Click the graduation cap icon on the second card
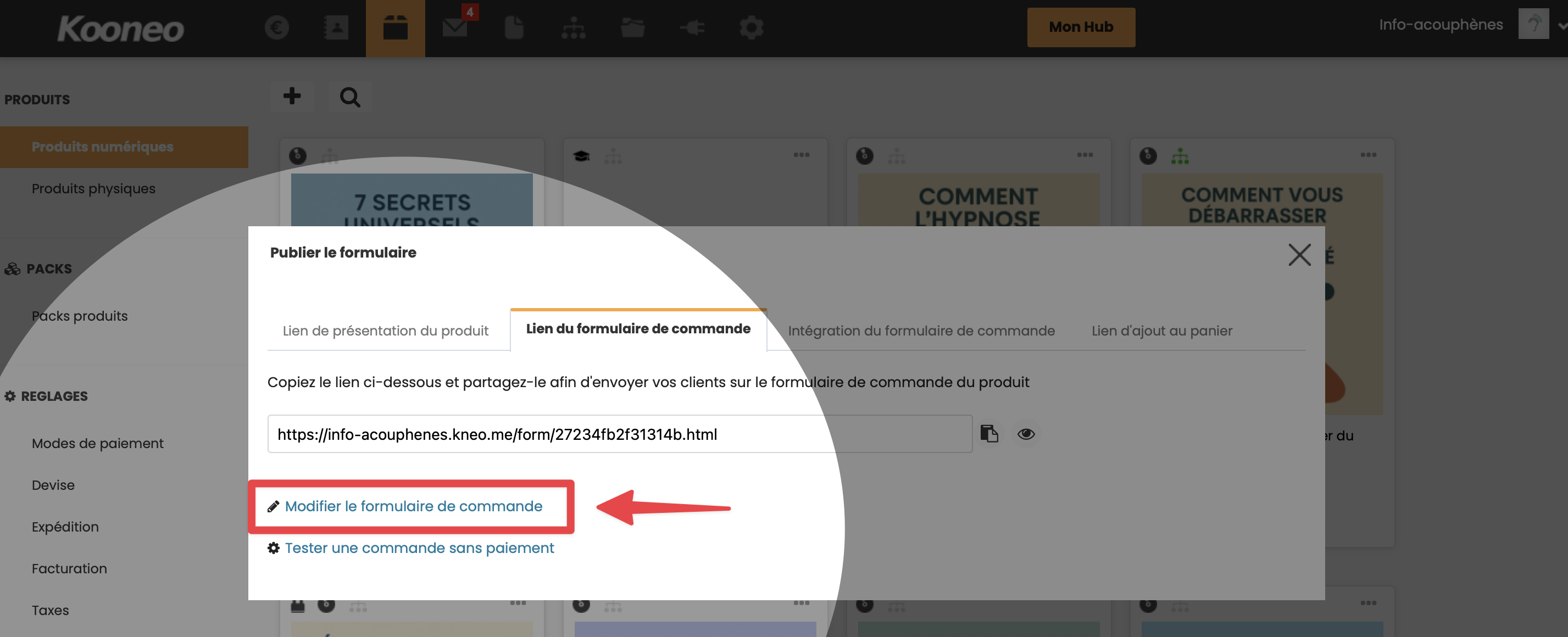The image size is (1568, 637). [581, 156]
